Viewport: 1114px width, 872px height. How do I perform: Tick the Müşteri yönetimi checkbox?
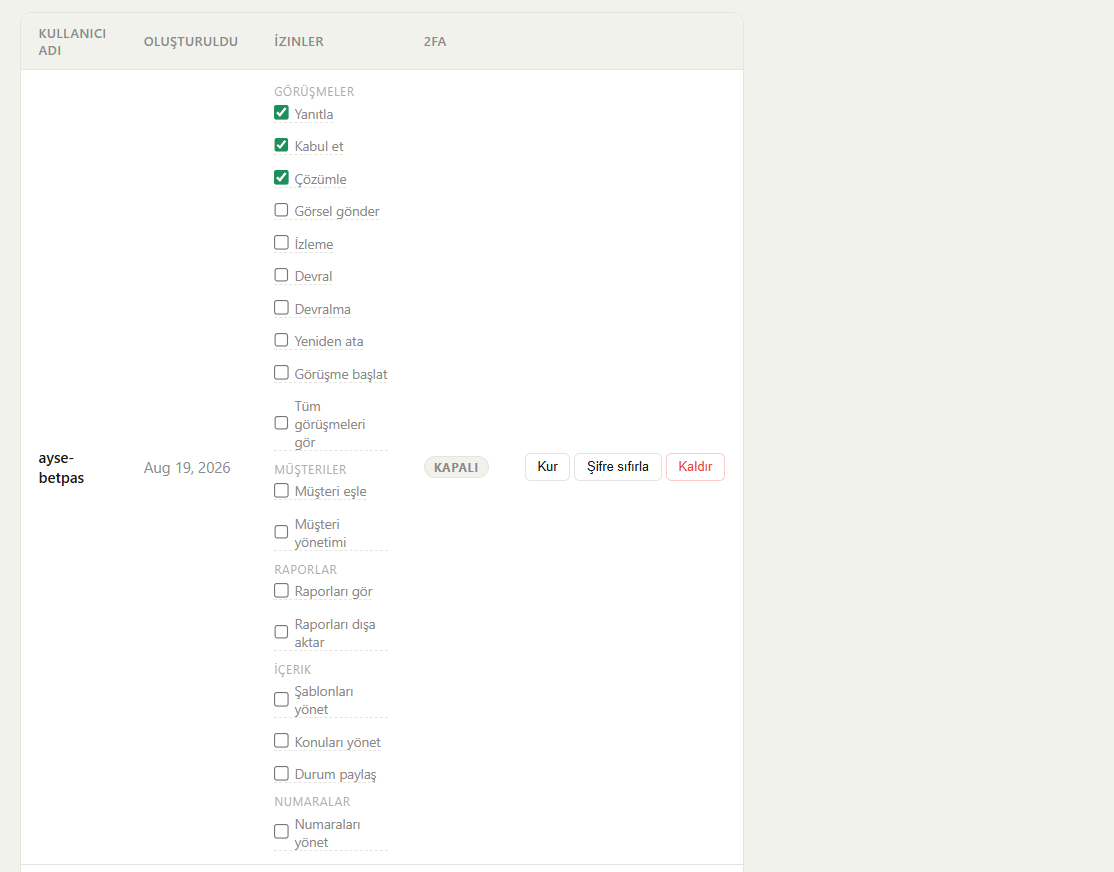click(x=281, y=532)
